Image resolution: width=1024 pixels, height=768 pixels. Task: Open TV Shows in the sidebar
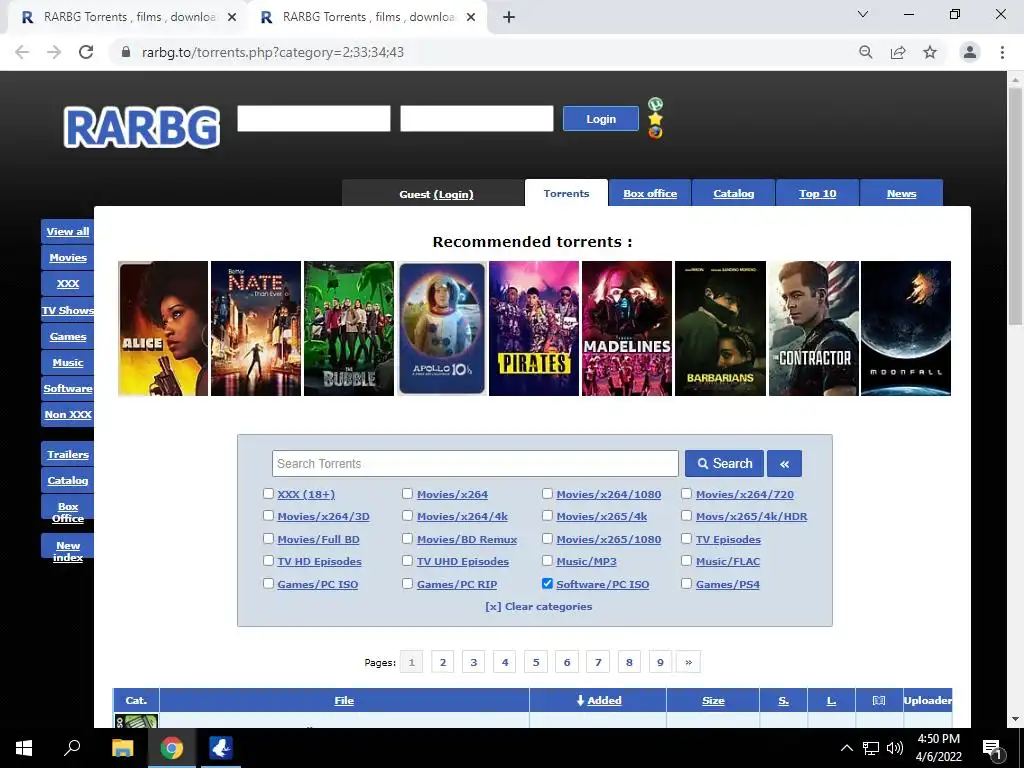tap(68, 310)
